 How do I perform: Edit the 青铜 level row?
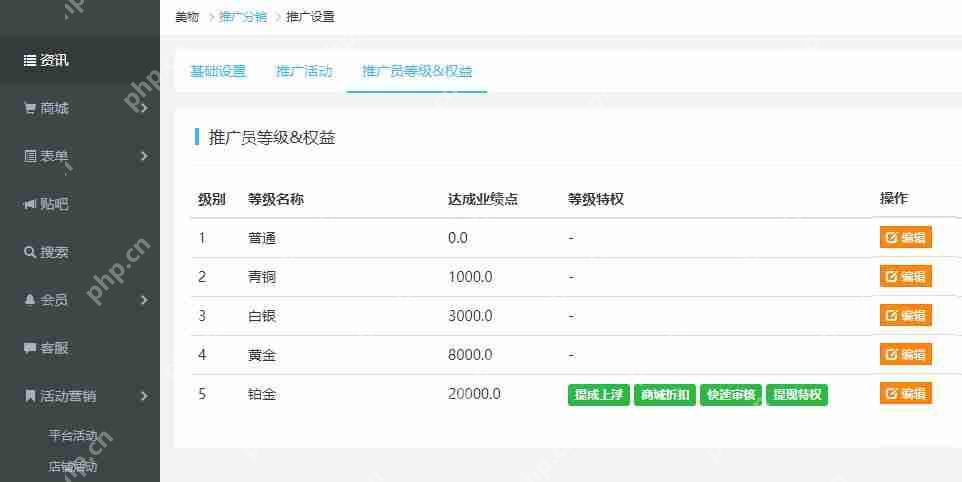tap(906, 276)
